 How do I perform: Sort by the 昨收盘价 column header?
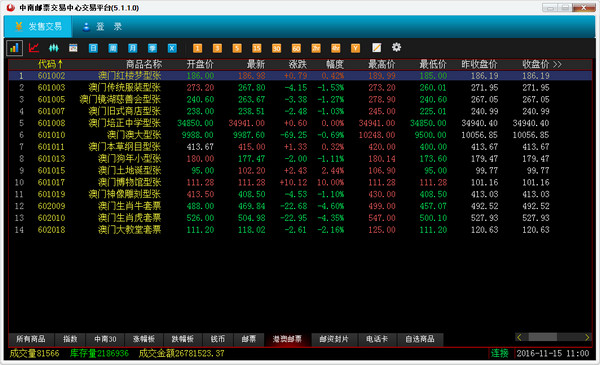[x=479, y=64]
